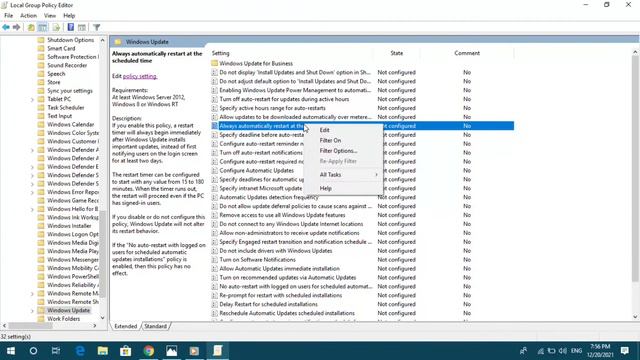640x360 pixels.
Task: Choose Filter On in the context menu
Action: point(330,140)
